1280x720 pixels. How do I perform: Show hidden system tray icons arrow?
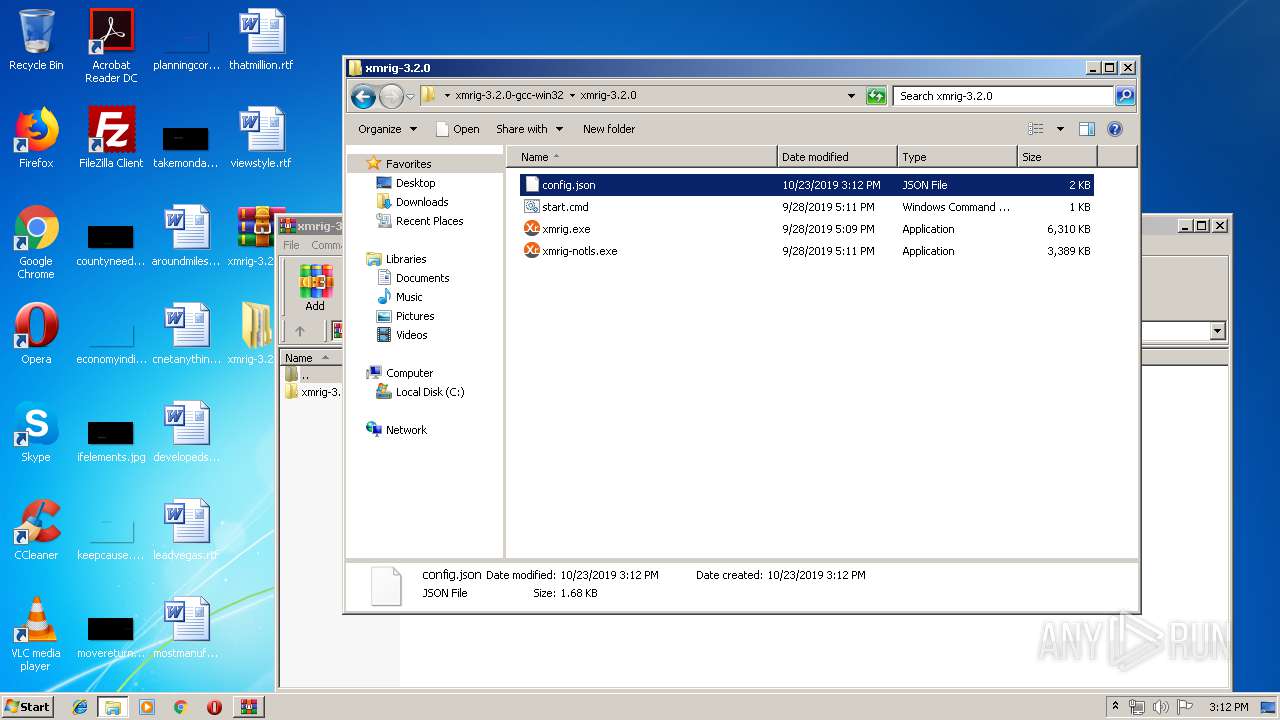[1115, 707]
